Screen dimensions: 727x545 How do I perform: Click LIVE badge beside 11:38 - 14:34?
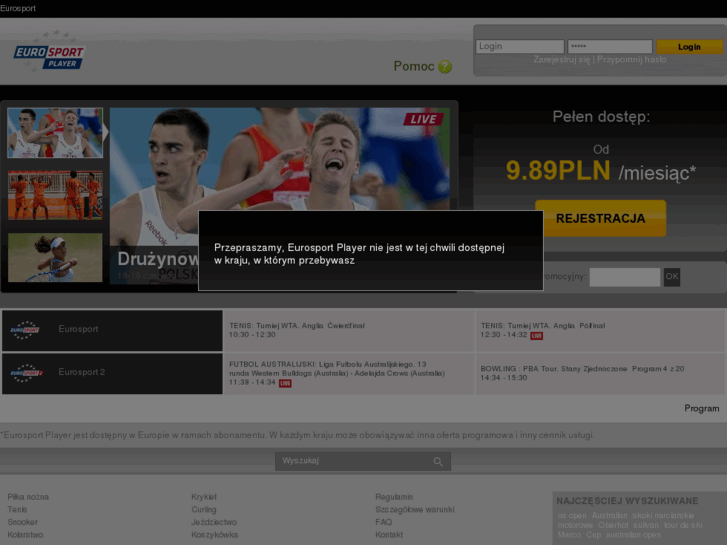(285, 383)
